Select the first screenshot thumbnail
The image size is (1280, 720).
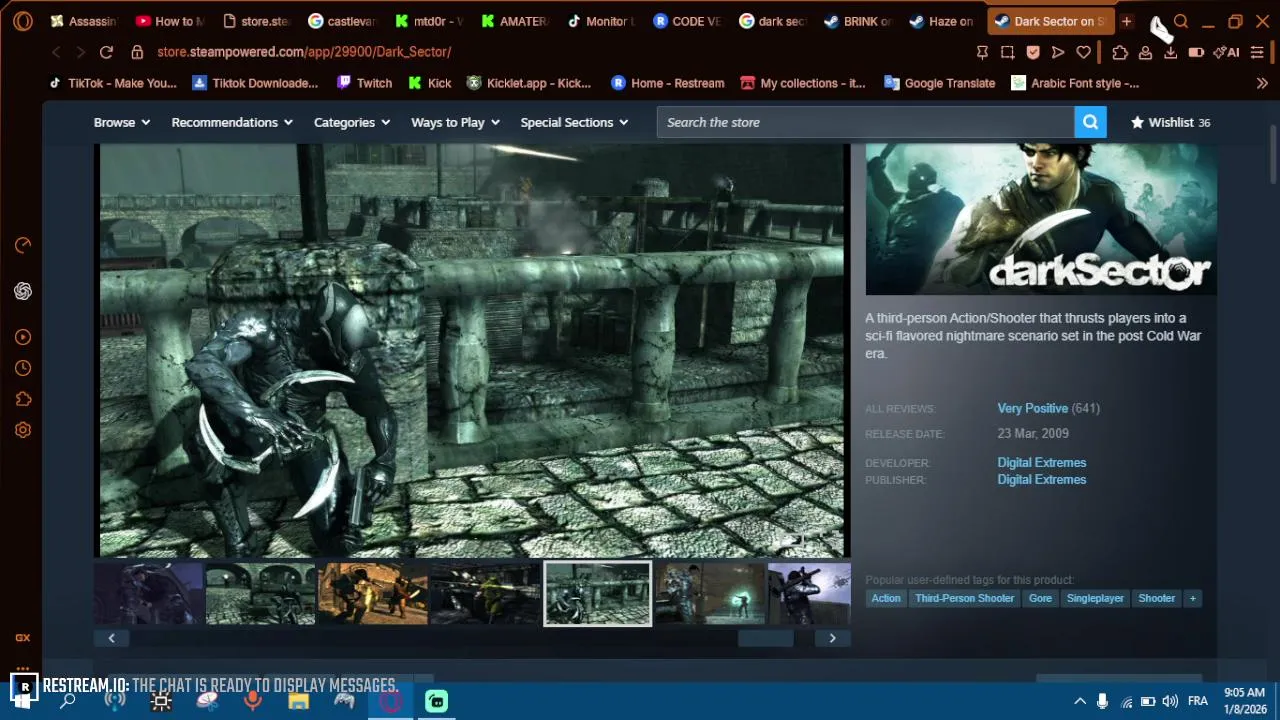tap(148, 594)
